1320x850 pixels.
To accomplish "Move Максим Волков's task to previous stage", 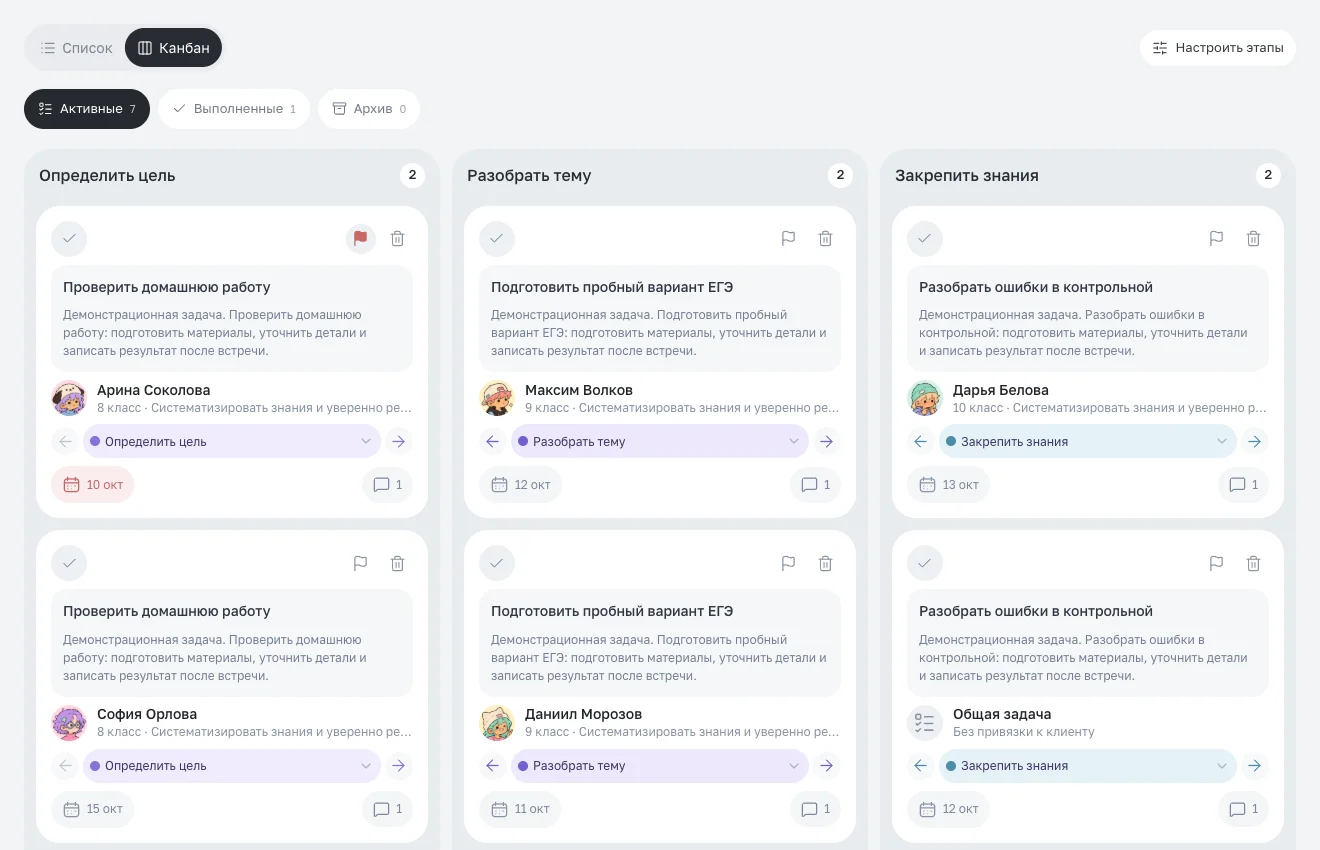I will click(492, 441).
